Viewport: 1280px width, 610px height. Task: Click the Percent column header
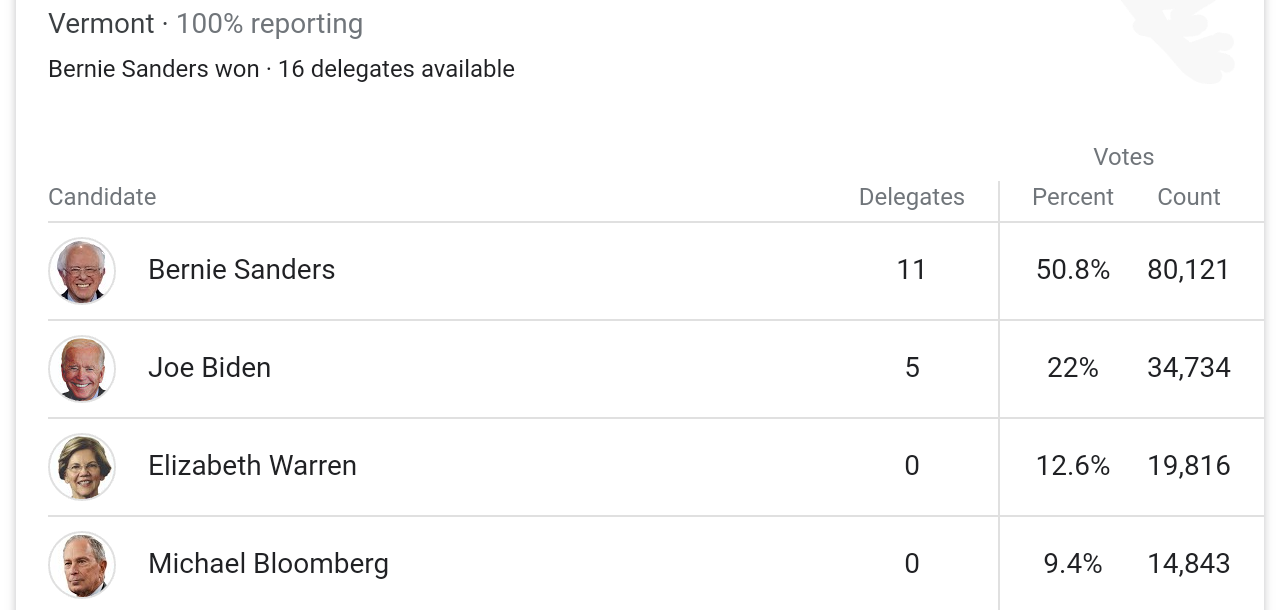[x=1073, y=197]
